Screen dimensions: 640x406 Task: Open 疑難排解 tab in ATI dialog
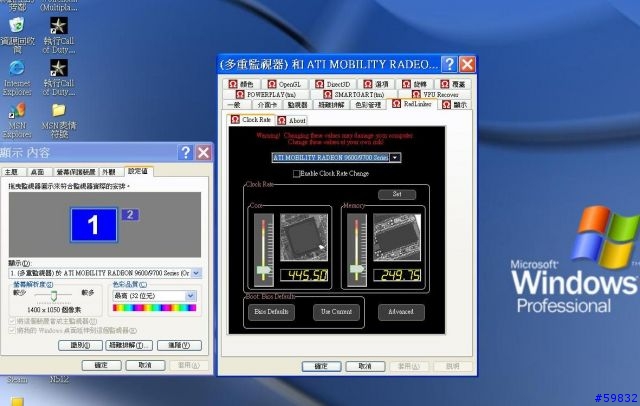[331, 105]
